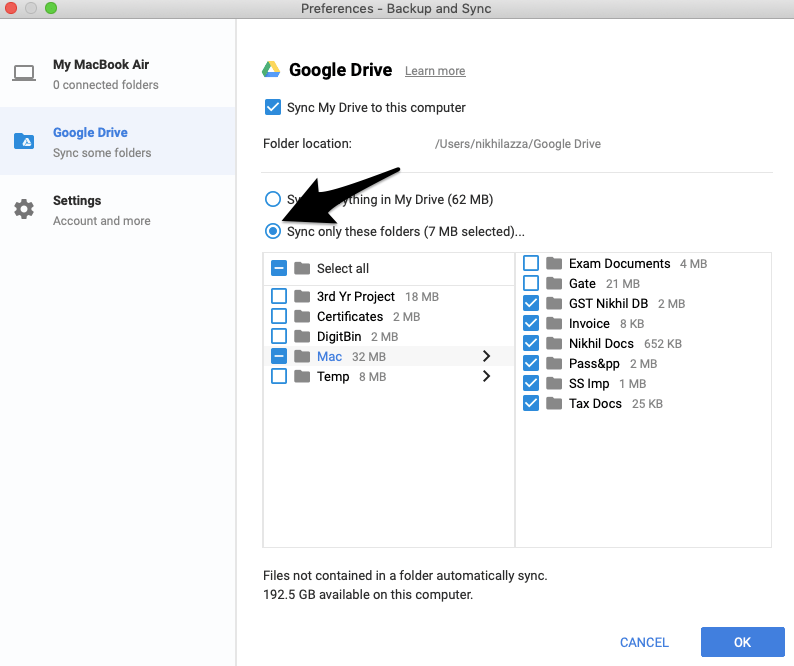Click the Google Drive folder icon in sidebar
This screenshot has height=666, width=794.
24,141
